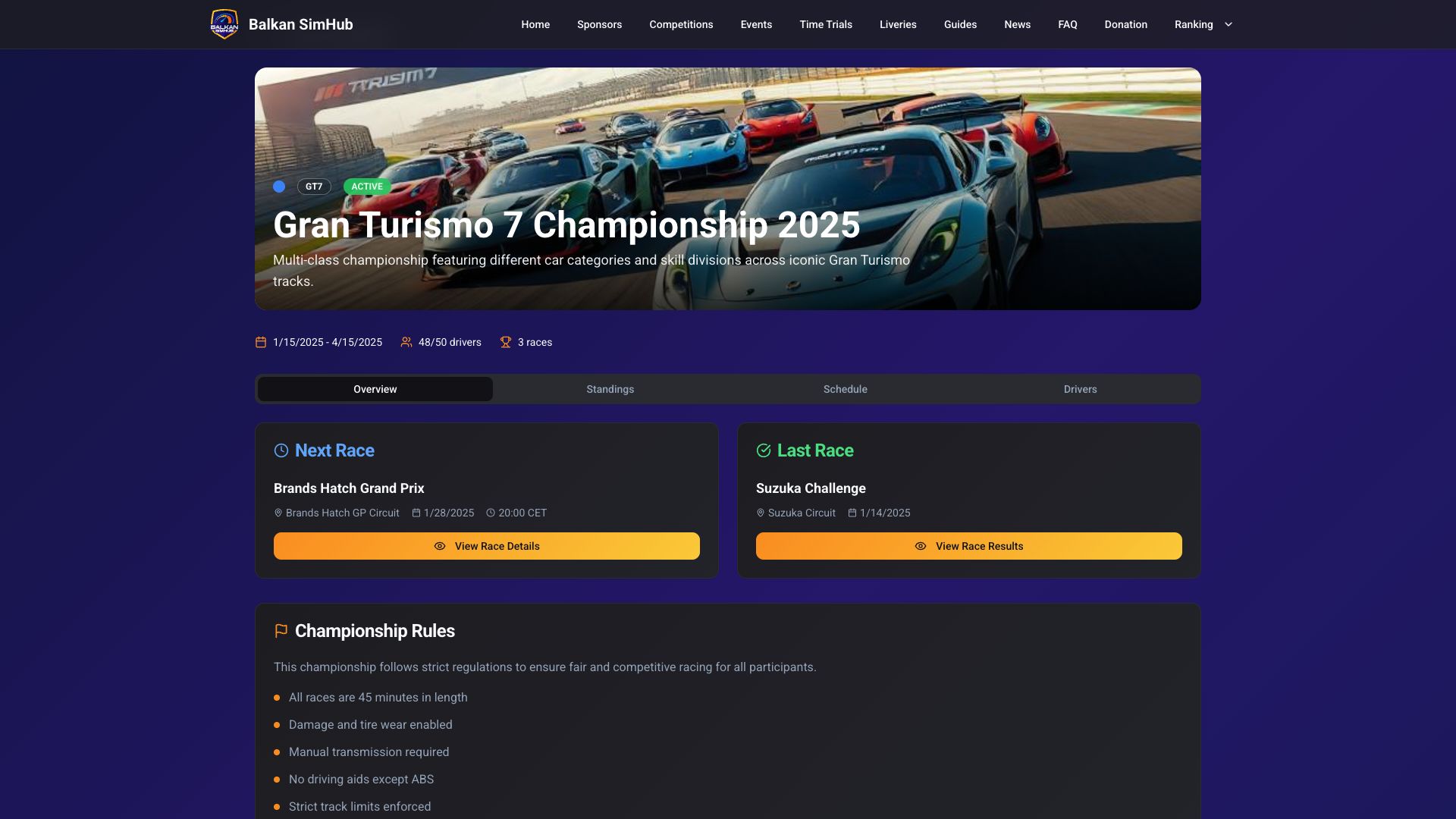This screenshot has width=1456, height=819.
Task: Select the Drivers tab
Action: (x=1081, y=389)
